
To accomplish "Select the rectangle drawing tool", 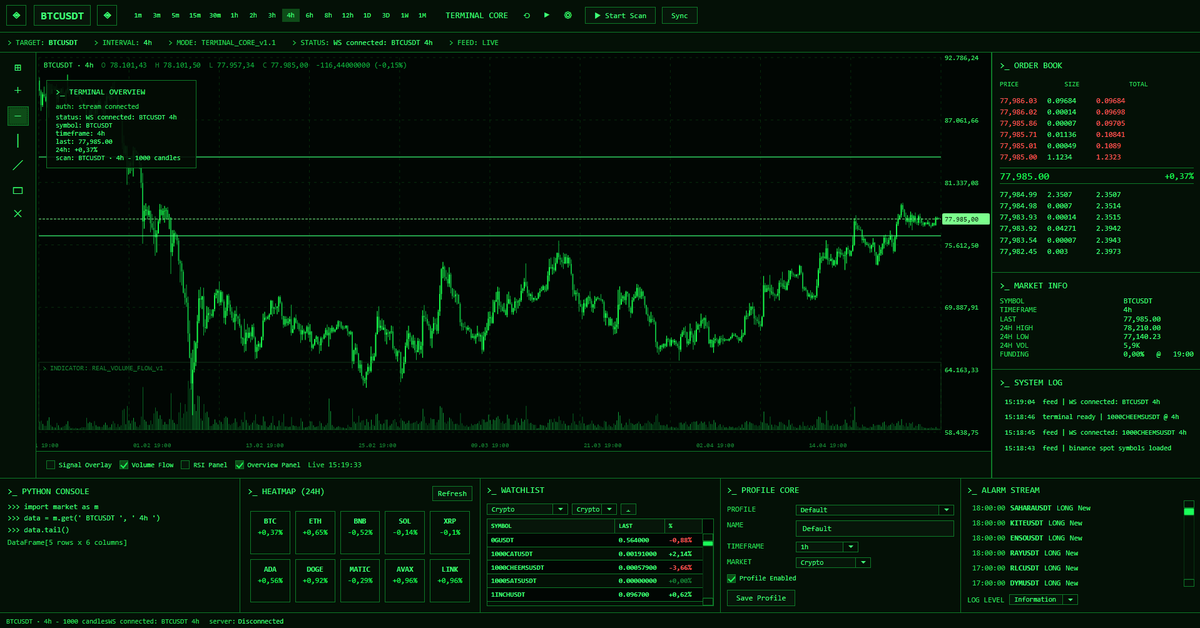I will (18, 189).
